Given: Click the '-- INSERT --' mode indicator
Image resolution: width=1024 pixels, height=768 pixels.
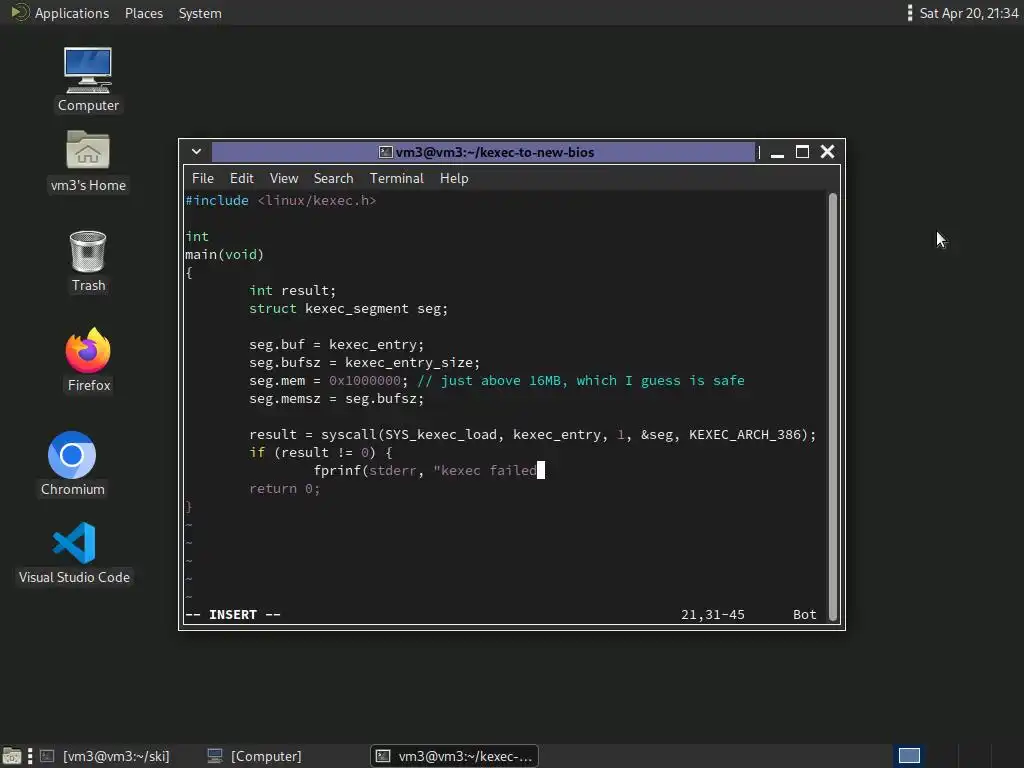Looking at the screenshot, I should tap(232, 615).
